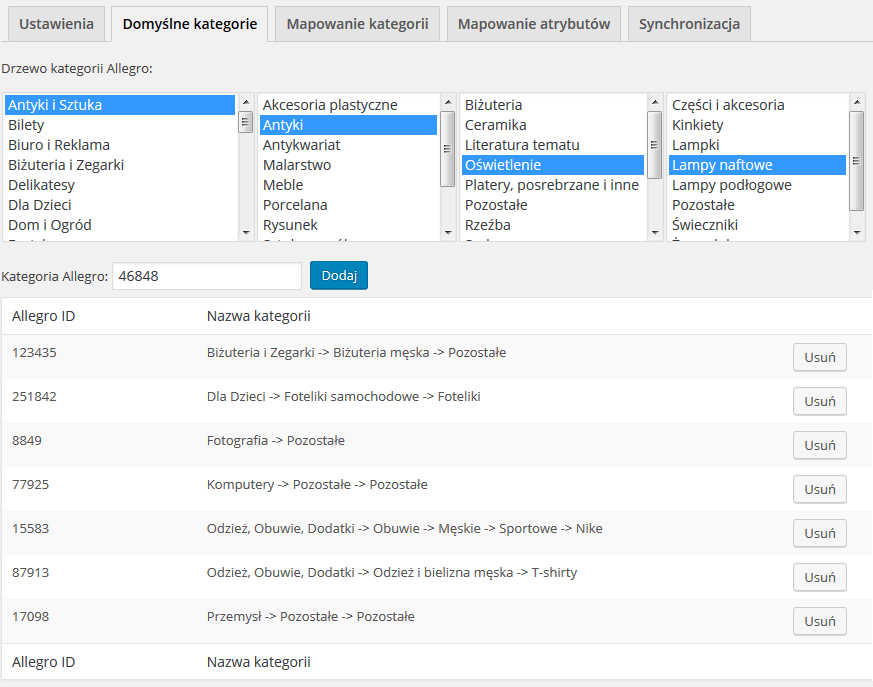Screen dimensions: 873x687
Task: Click Usuń for Foteliki samochodowe row
Action: coord(820,401)
